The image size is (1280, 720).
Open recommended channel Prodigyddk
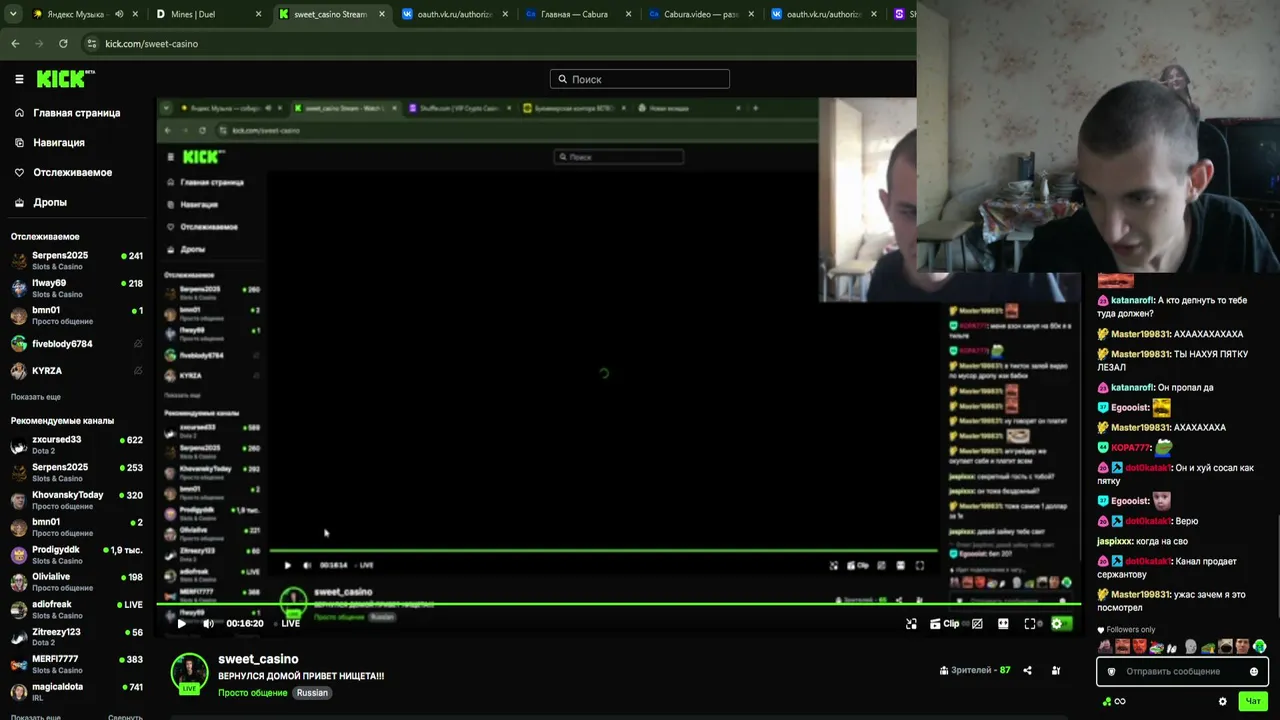(76, 555)
